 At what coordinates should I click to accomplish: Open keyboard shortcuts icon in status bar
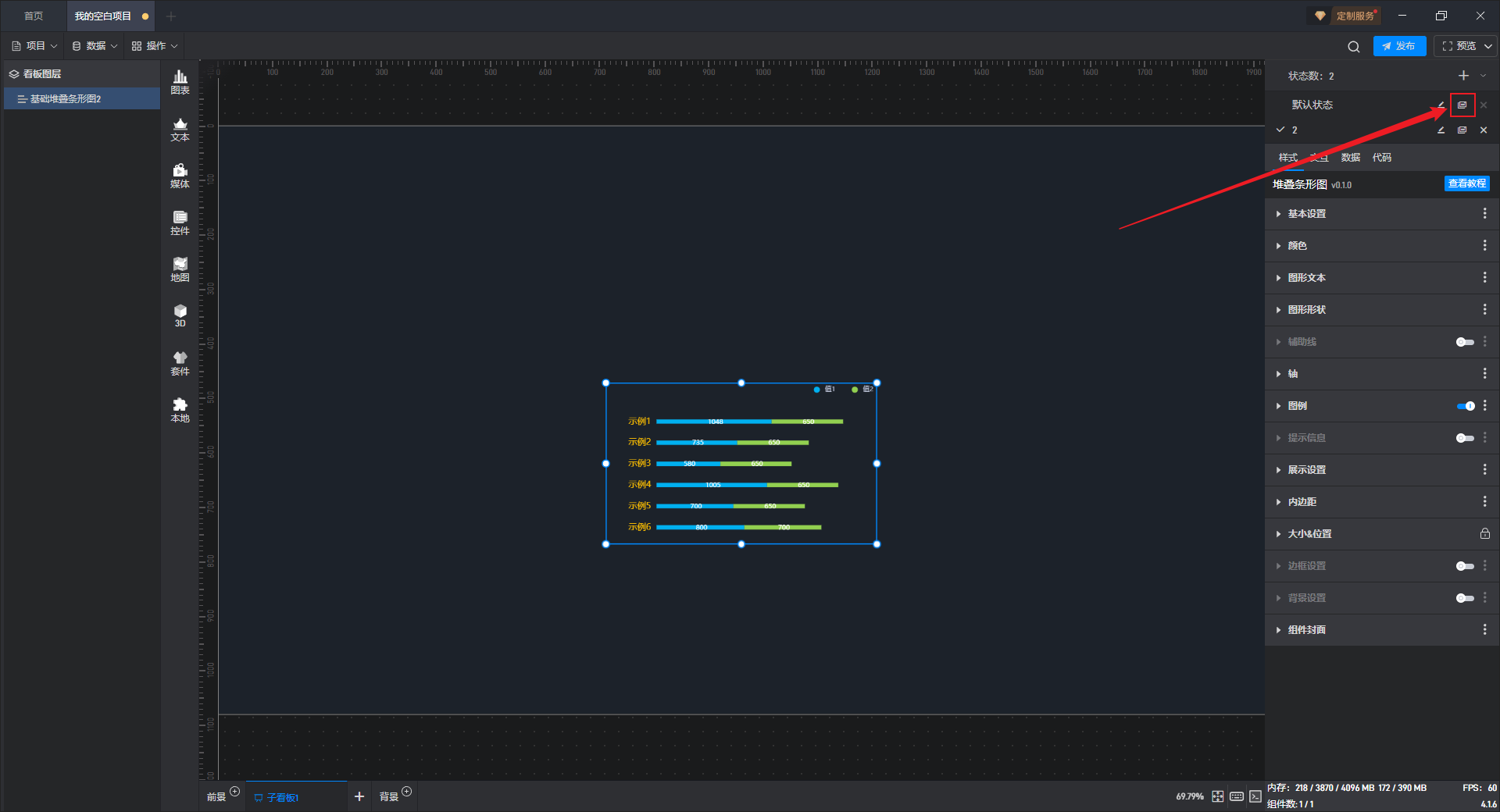pos(1237,796)
